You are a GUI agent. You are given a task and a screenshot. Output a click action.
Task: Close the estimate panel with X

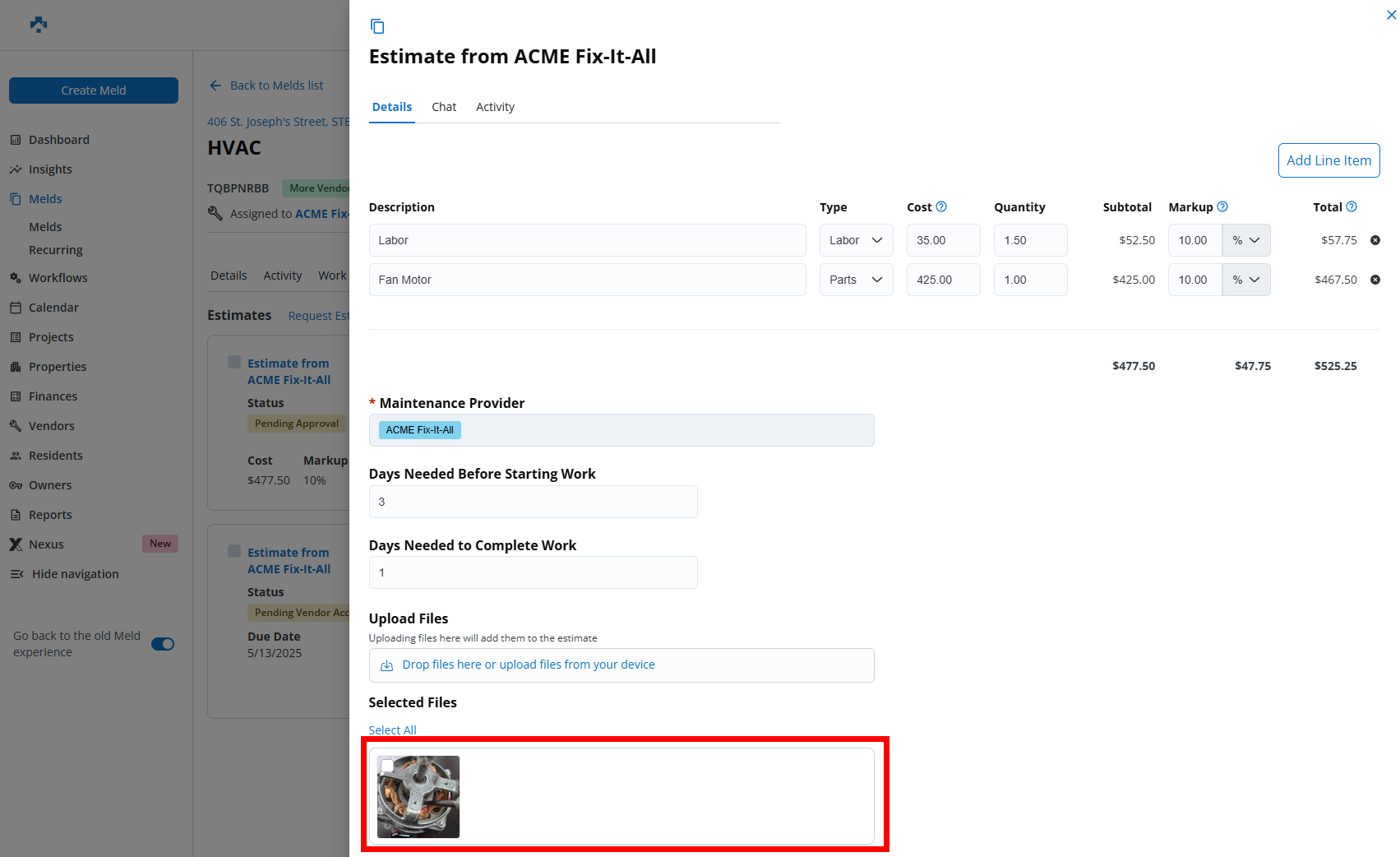point(1391,15)
